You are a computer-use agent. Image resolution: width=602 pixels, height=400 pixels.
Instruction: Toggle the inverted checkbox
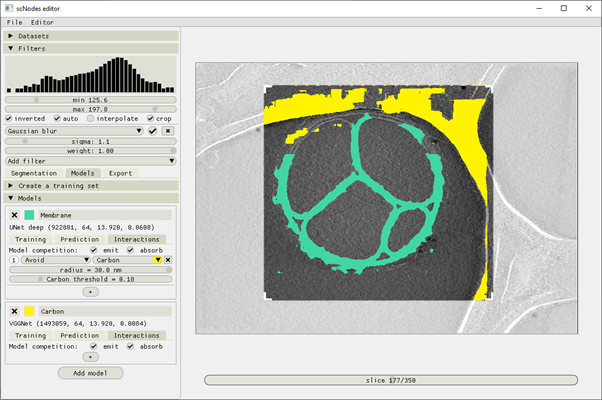[9, 119]
